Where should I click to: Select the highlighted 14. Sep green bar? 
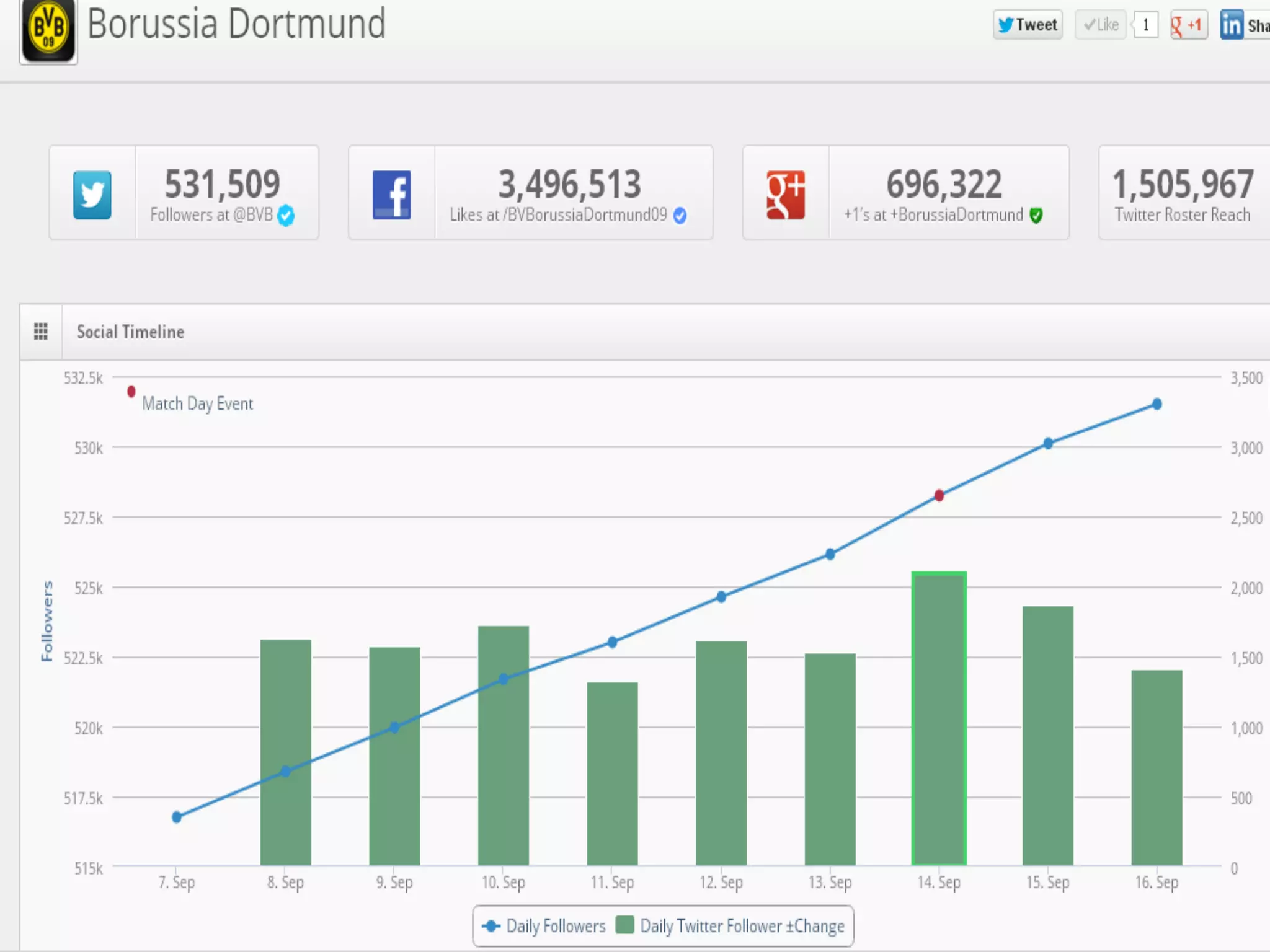click(939, 718)
